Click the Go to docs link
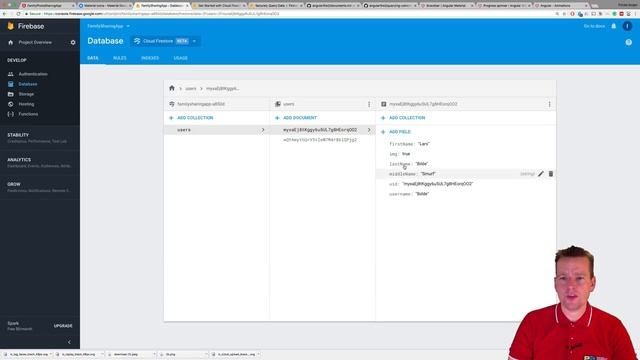Image resolution: width=640 pixels, height=360 pixels. [x=594, y=26]
